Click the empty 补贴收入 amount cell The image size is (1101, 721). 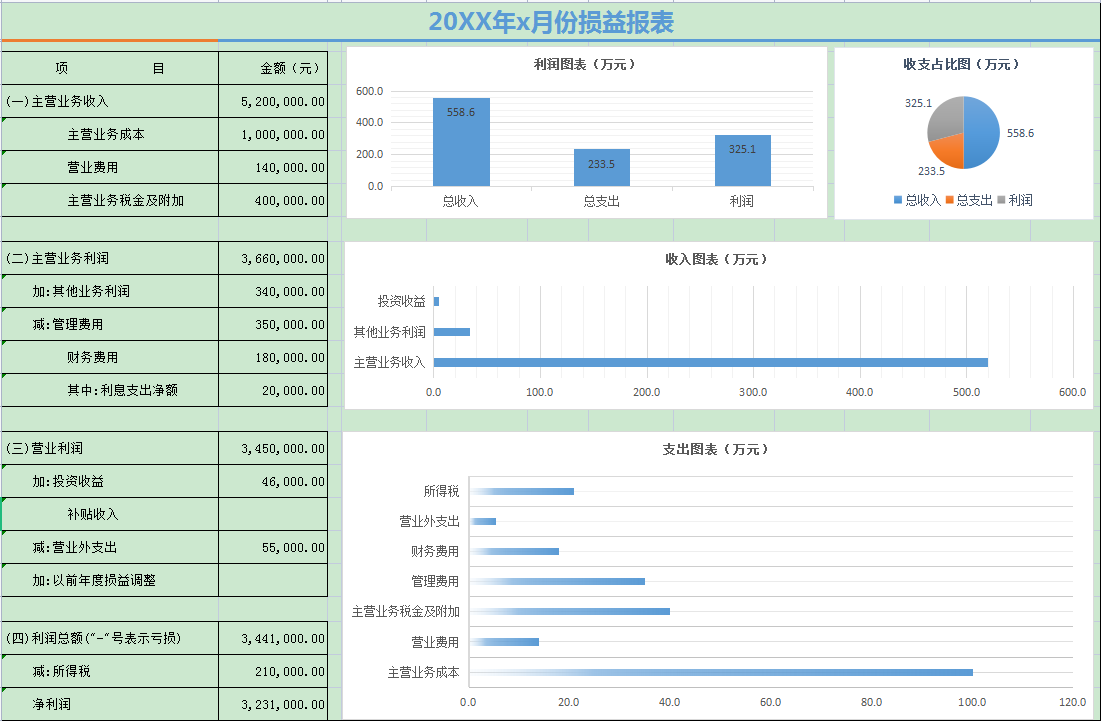pyautogui.click(x=273, y=514)
